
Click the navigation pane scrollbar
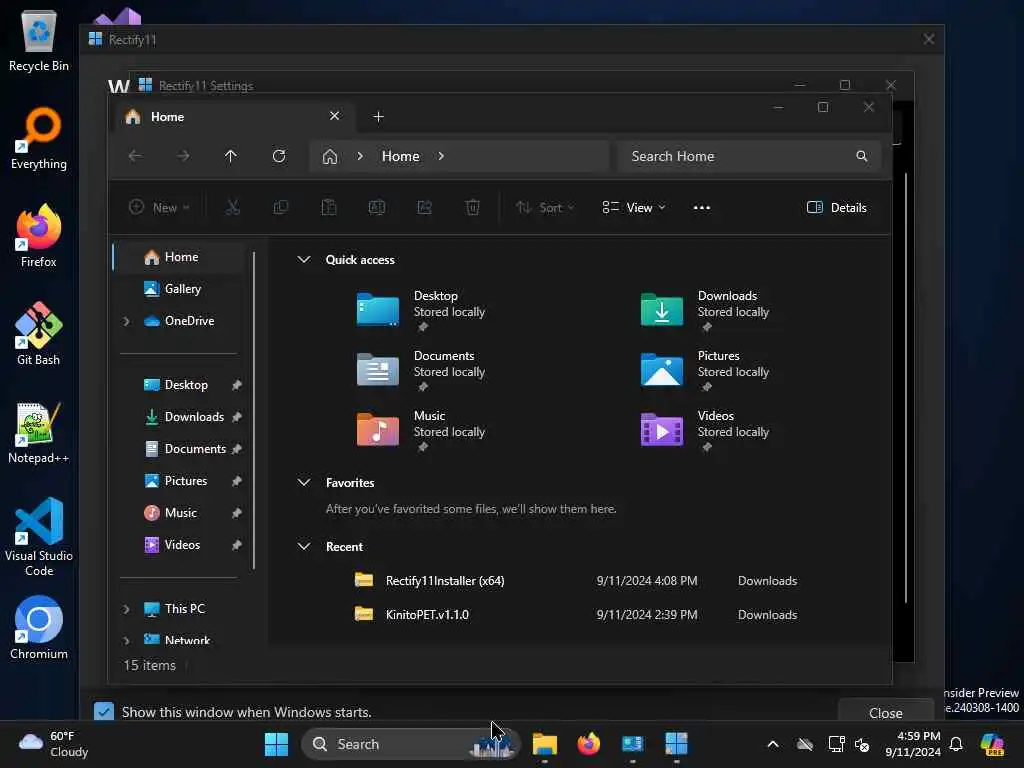(254, 411)
